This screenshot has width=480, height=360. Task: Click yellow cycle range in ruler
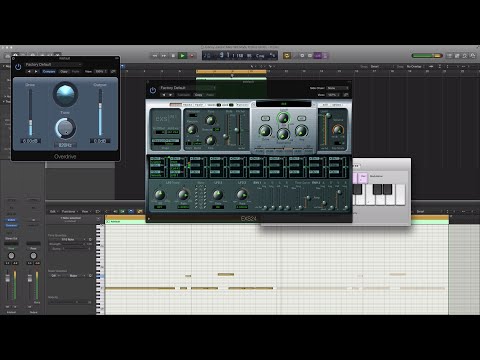point(231,71)
